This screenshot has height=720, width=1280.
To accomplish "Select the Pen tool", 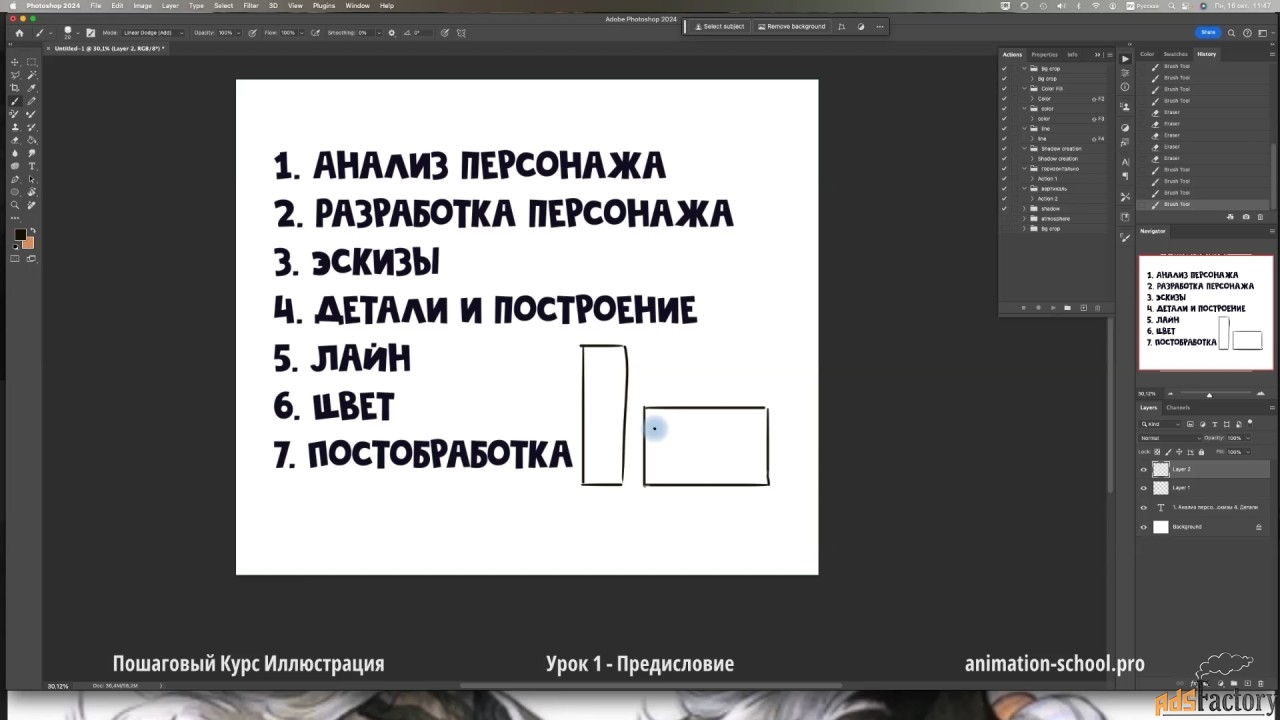I will (15, 179).
